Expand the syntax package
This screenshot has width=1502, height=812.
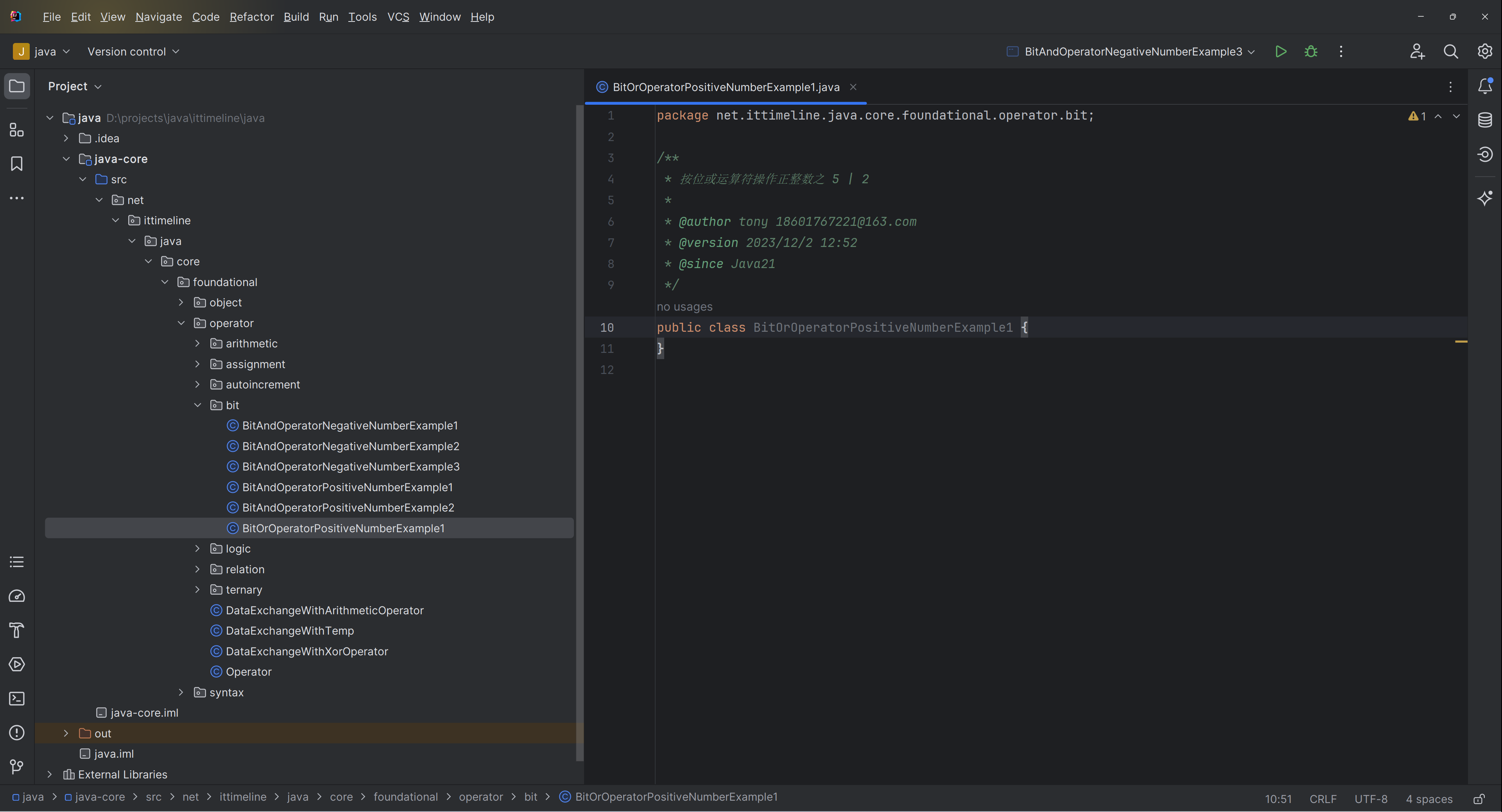(181, 692)
